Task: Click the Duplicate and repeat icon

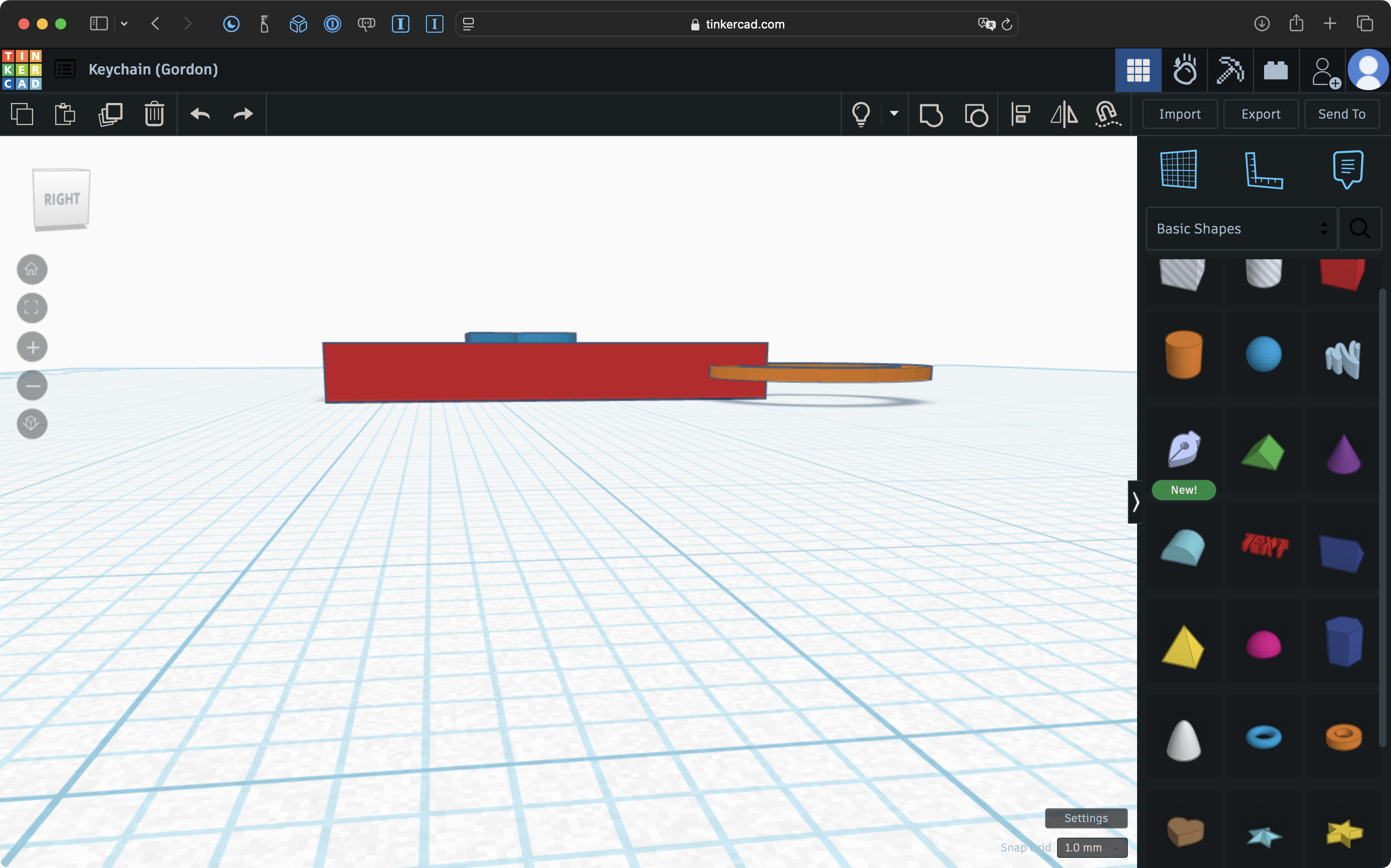Action: (x=110, y=114)
